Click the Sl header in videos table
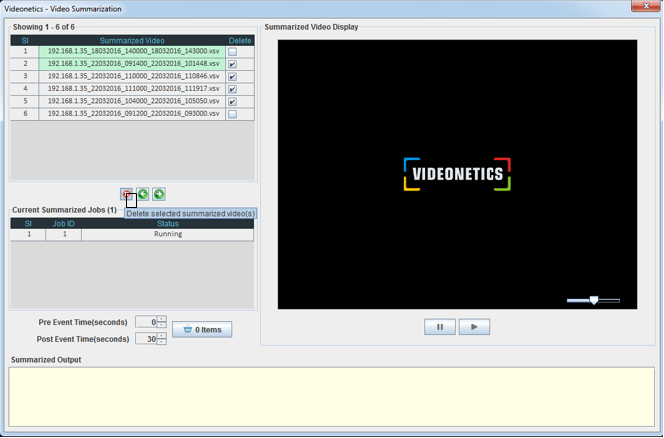Viewport: 664px width, 438px height. tap(25, 41)
